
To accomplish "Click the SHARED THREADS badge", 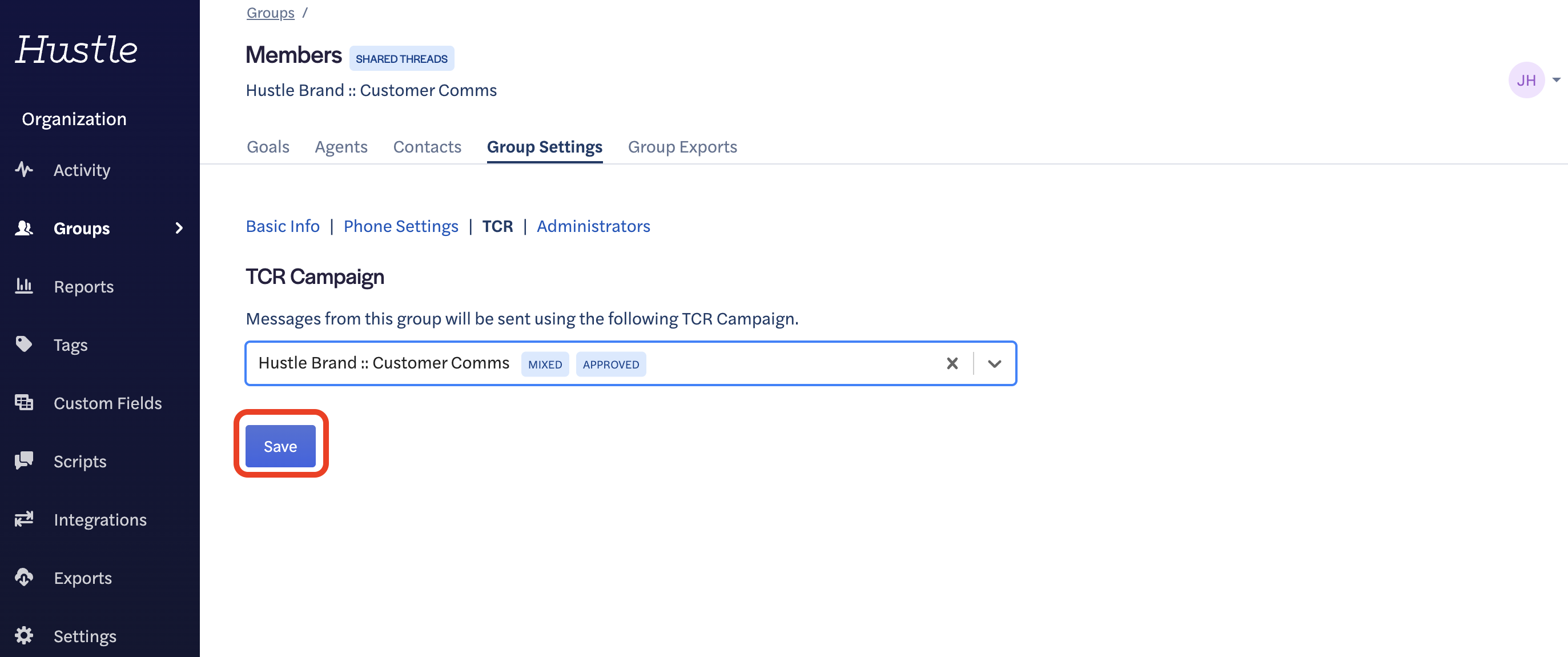I will click(x=401, y=58).
